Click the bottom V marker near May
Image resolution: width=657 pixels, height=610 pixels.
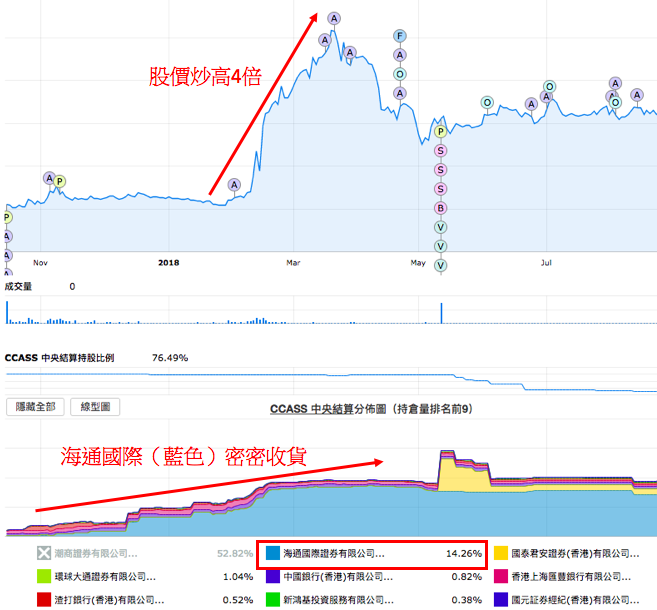point(440,265)
